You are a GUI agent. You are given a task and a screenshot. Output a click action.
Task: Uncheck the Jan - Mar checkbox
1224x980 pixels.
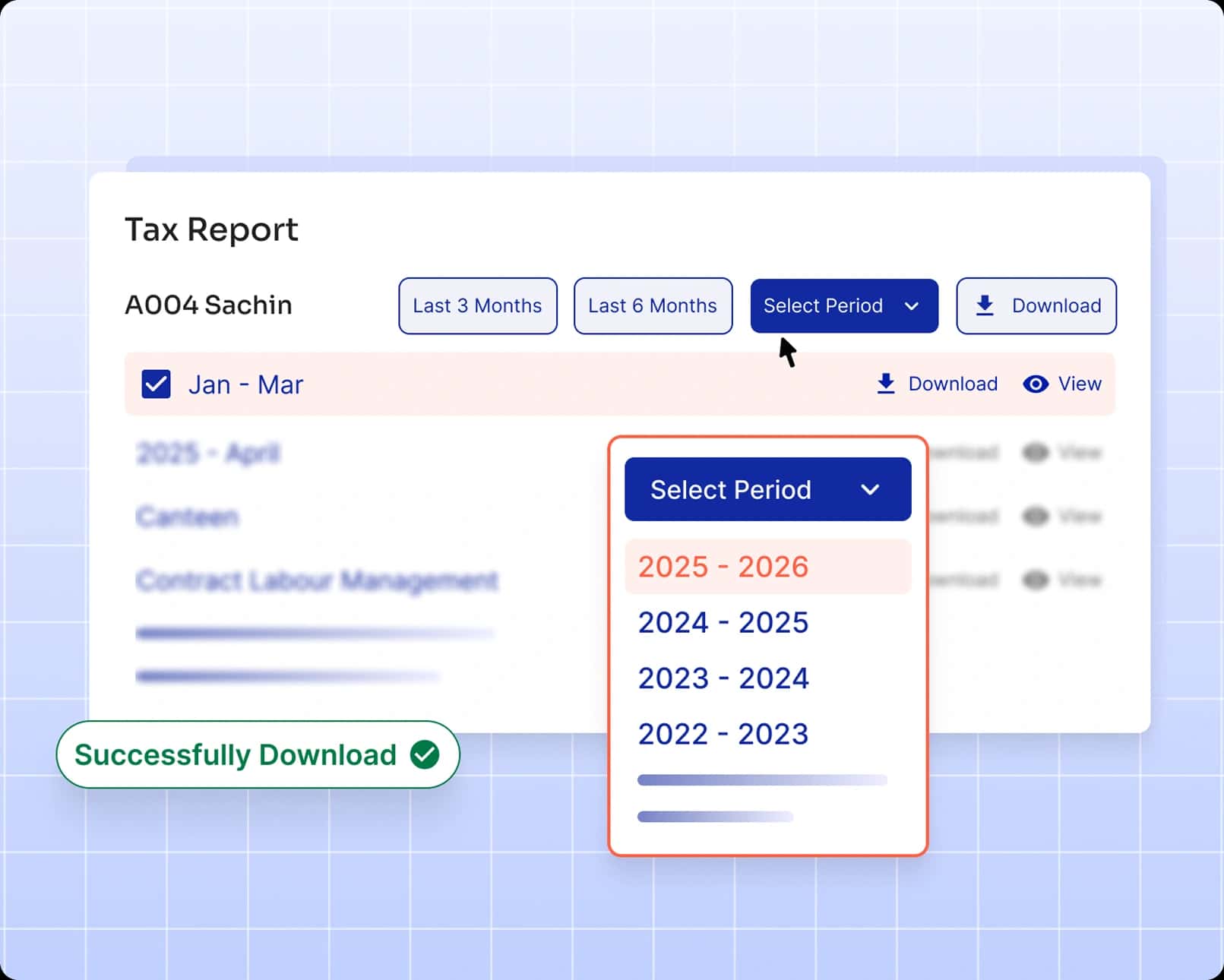(156, 384)
